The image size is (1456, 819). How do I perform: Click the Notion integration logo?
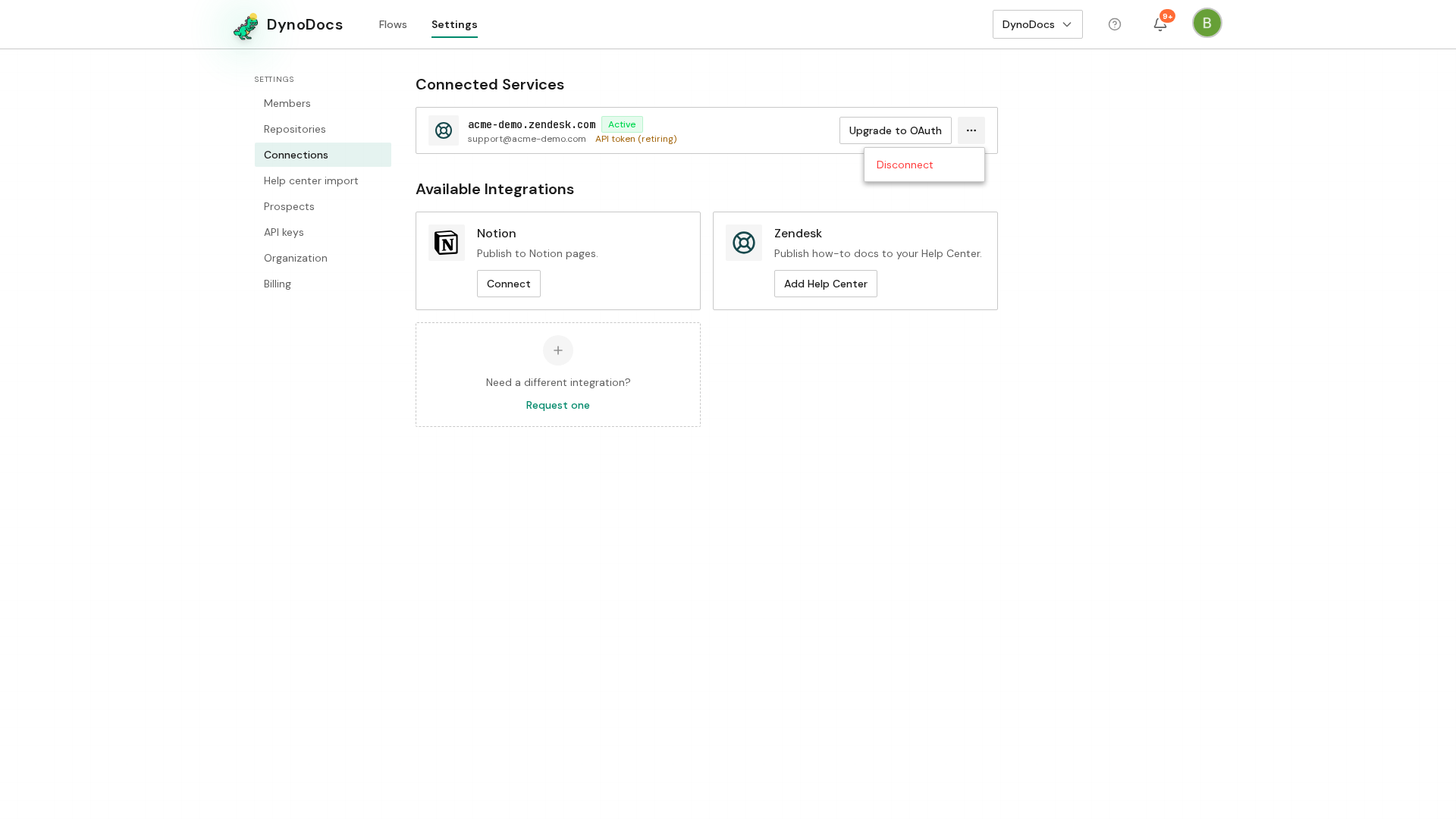pyautogui.click(x=447, y=243)
